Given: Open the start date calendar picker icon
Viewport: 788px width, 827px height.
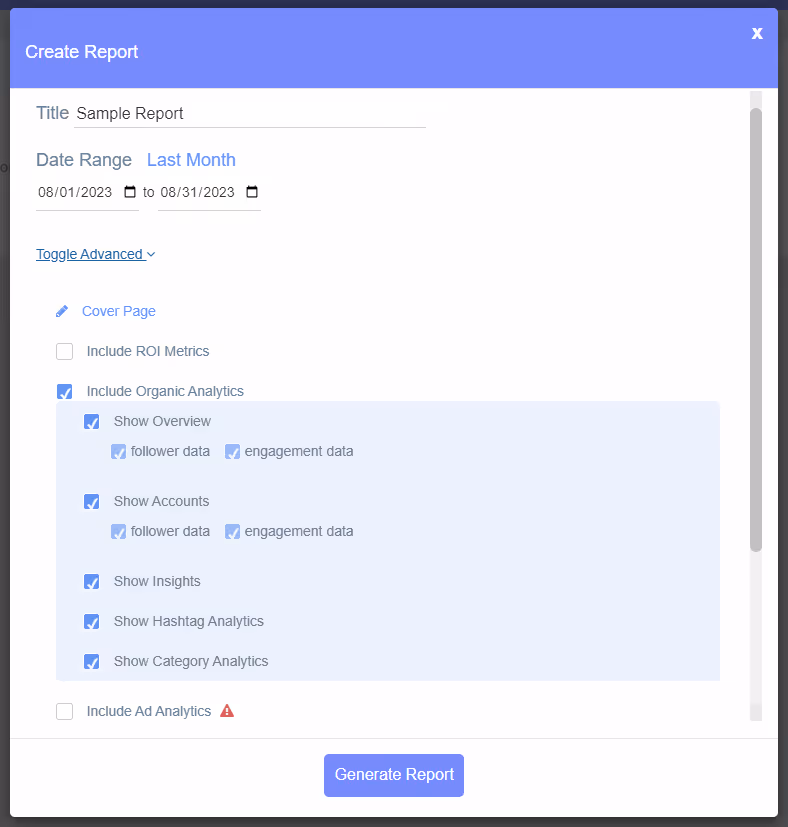Looking at the screenshot, I should [x=130, y=192].
